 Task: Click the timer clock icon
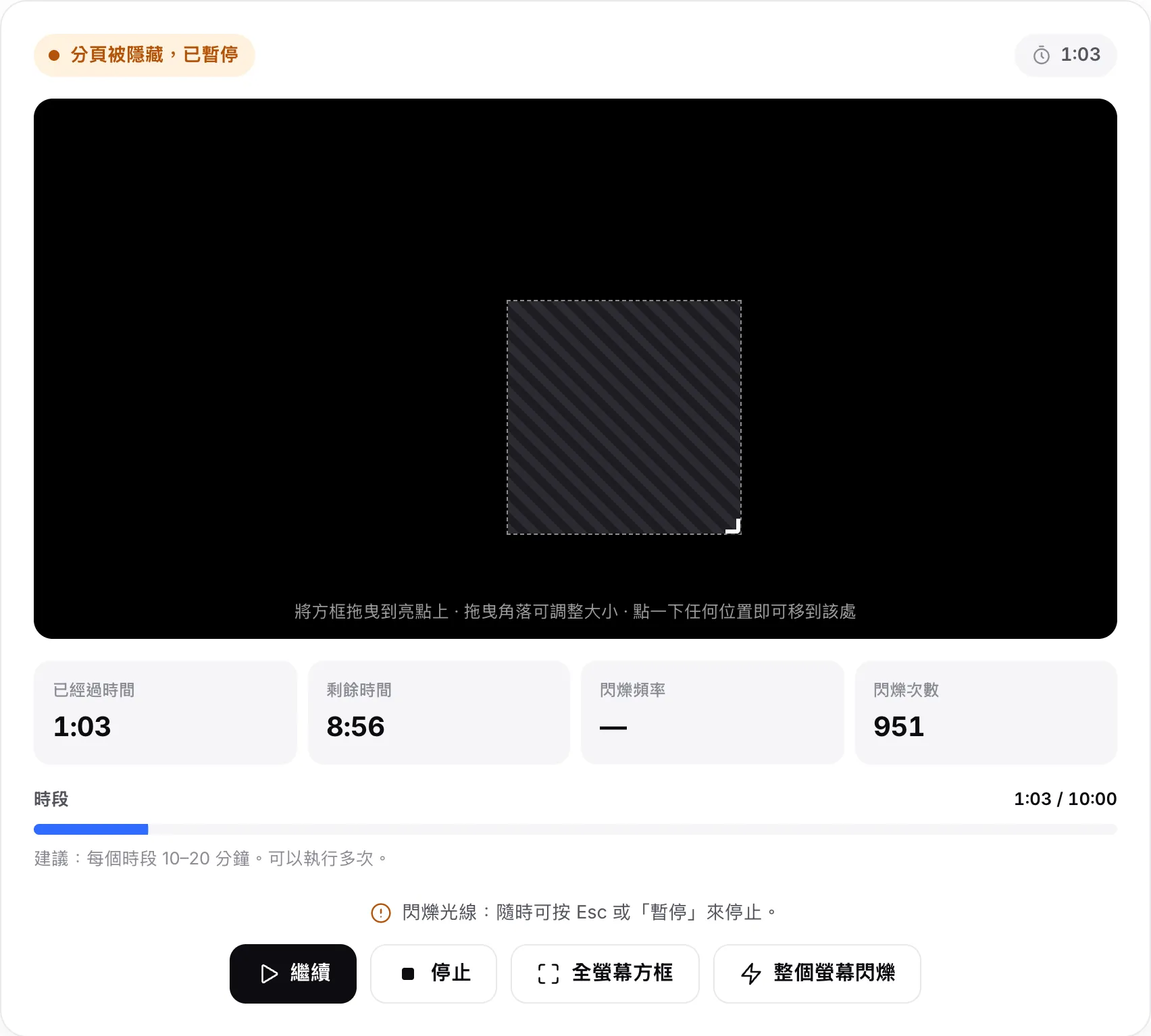(x=1042, y=55)
